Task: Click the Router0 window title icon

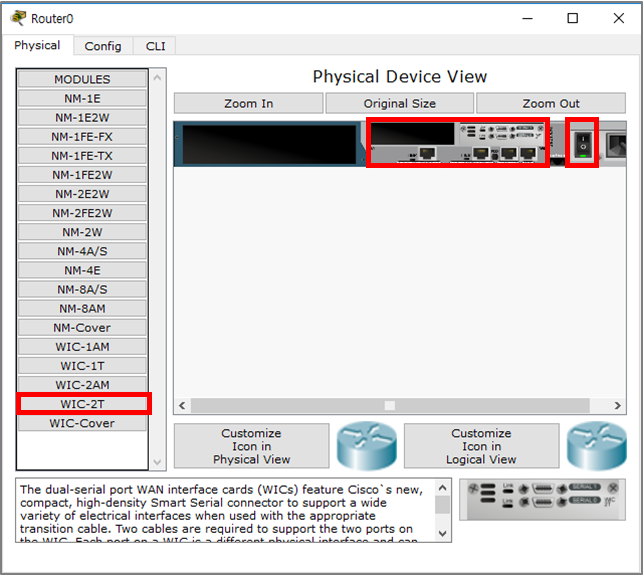Action: coord(18,18)
